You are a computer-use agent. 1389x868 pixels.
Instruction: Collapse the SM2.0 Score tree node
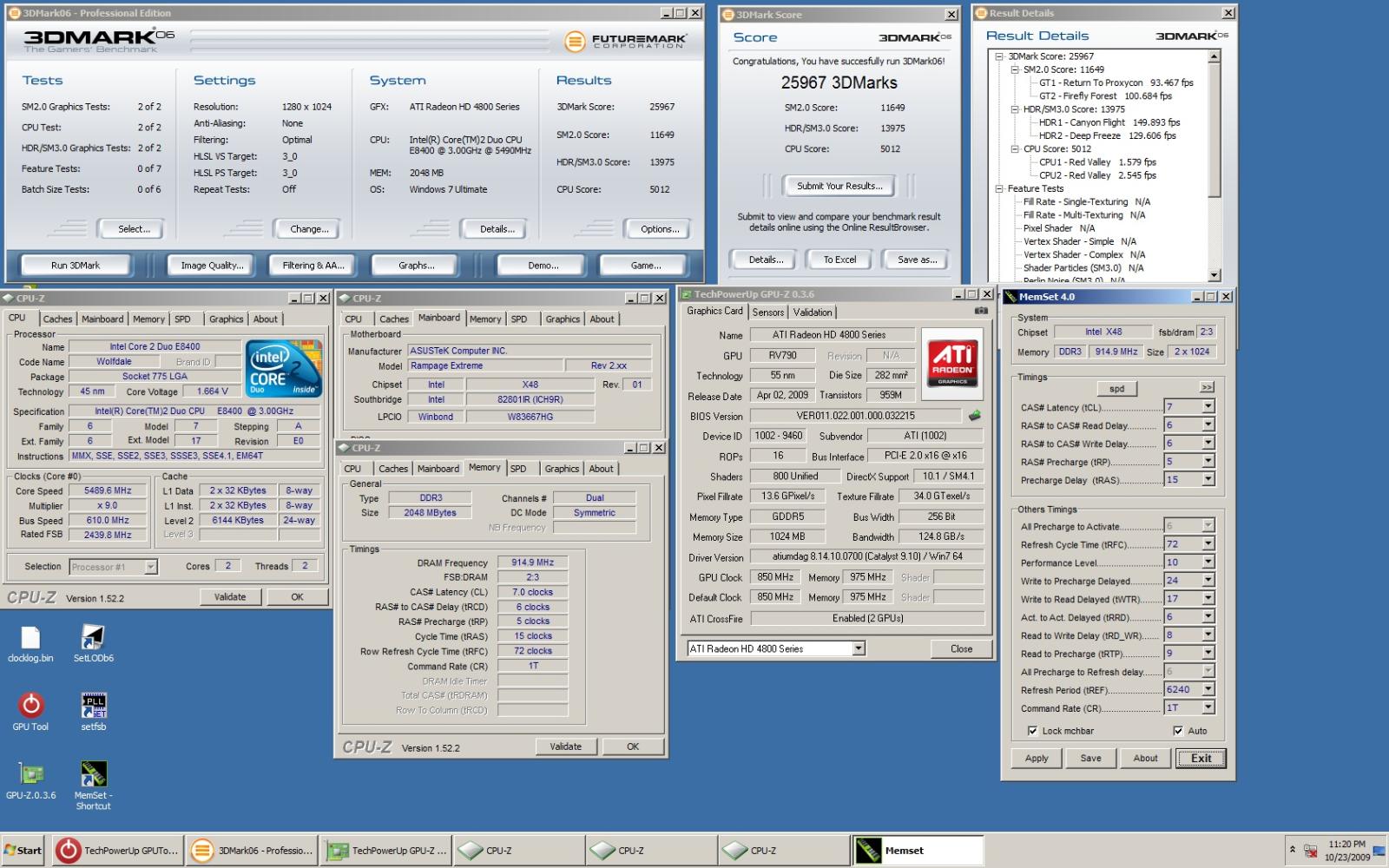1014,69
